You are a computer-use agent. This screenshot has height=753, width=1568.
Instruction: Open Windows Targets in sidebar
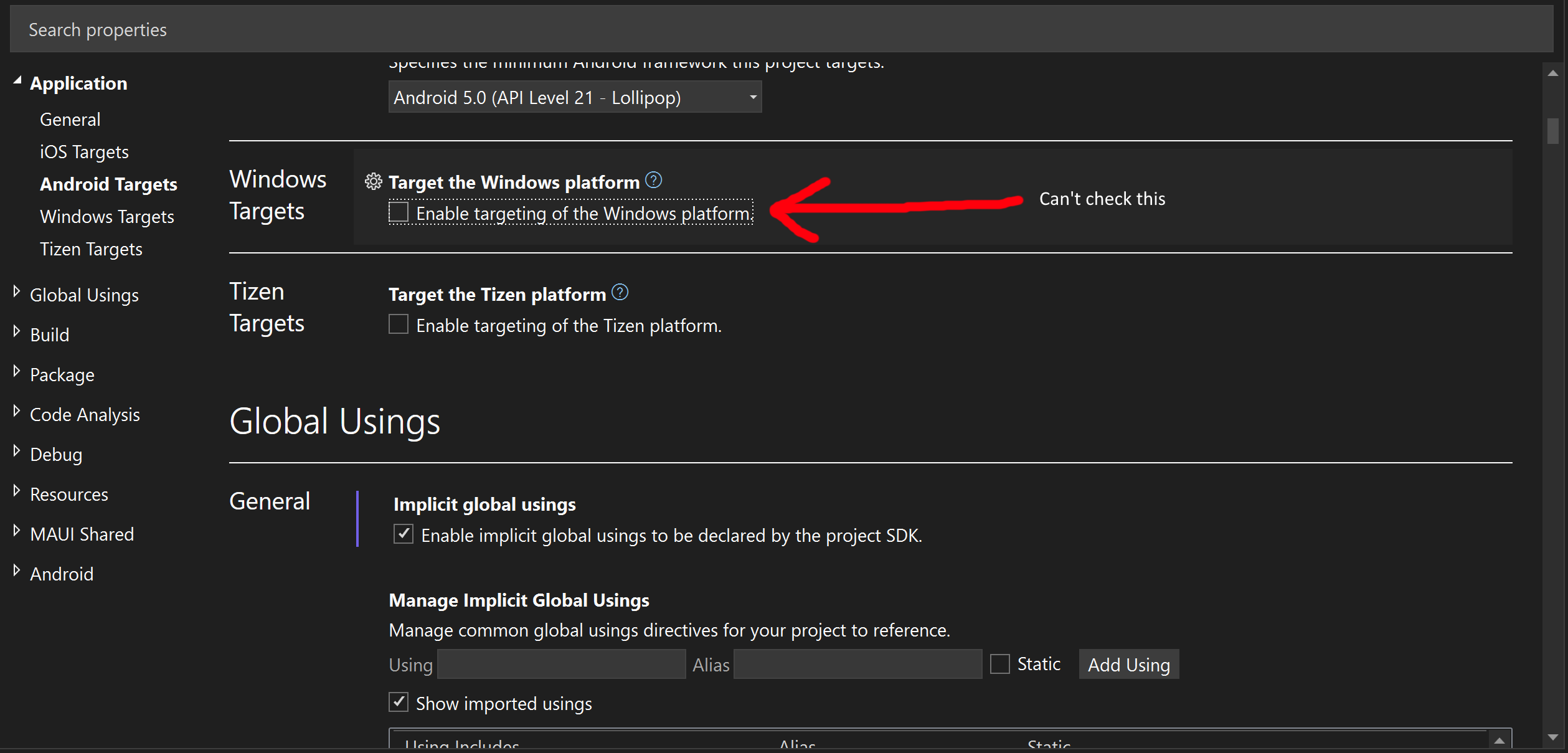(x=107, y=217)
